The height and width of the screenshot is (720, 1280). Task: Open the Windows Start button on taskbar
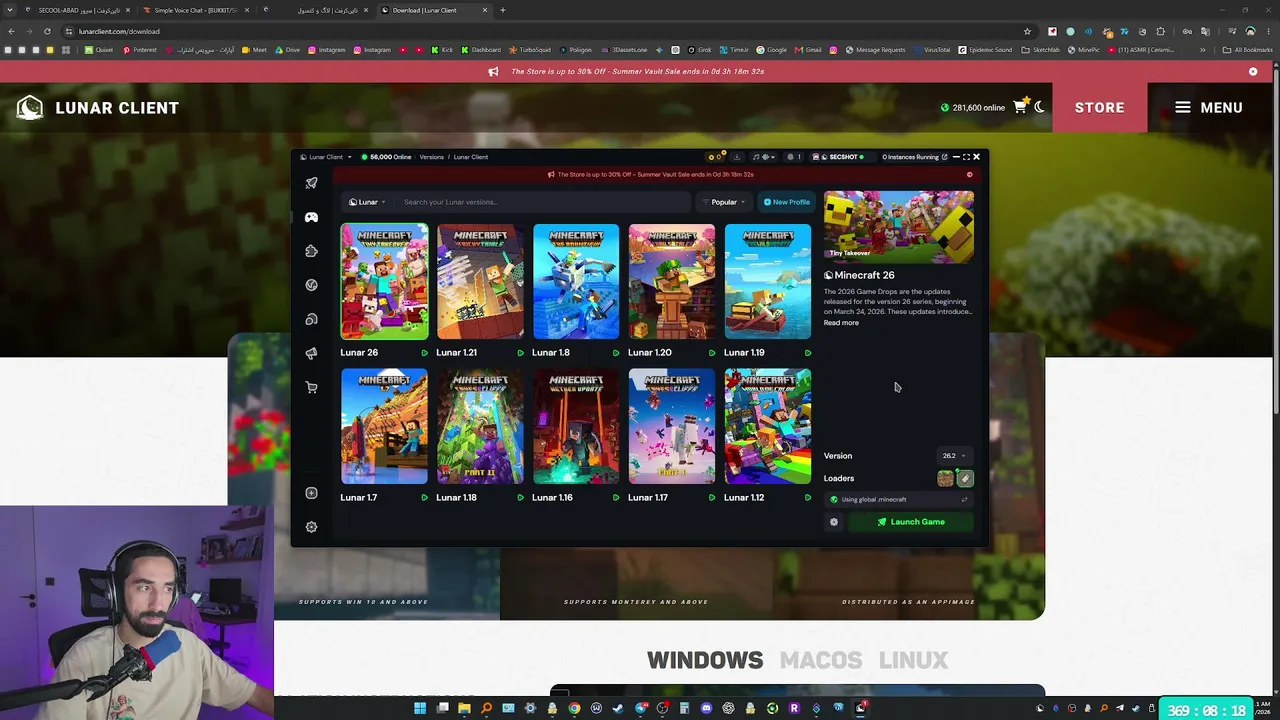(420, 709)
